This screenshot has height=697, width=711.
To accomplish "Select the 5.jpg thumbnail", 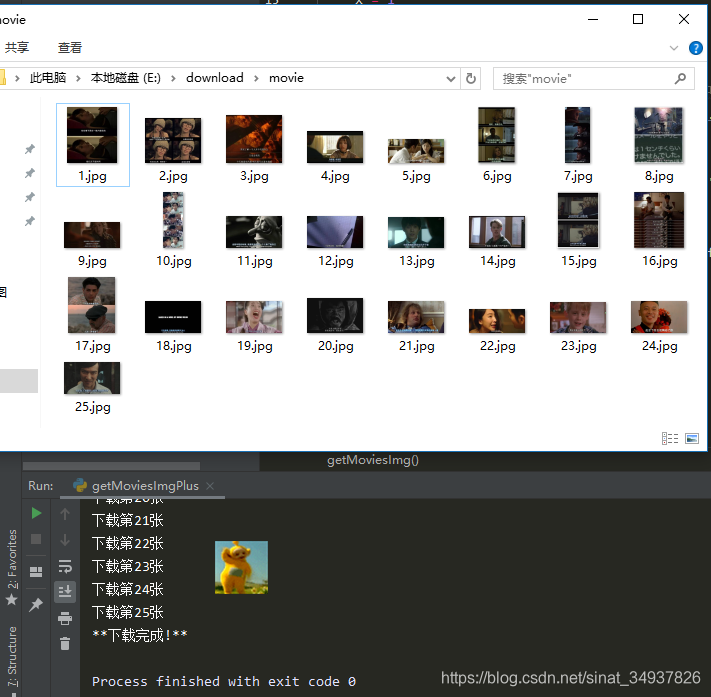I will (x=416, y=151).
